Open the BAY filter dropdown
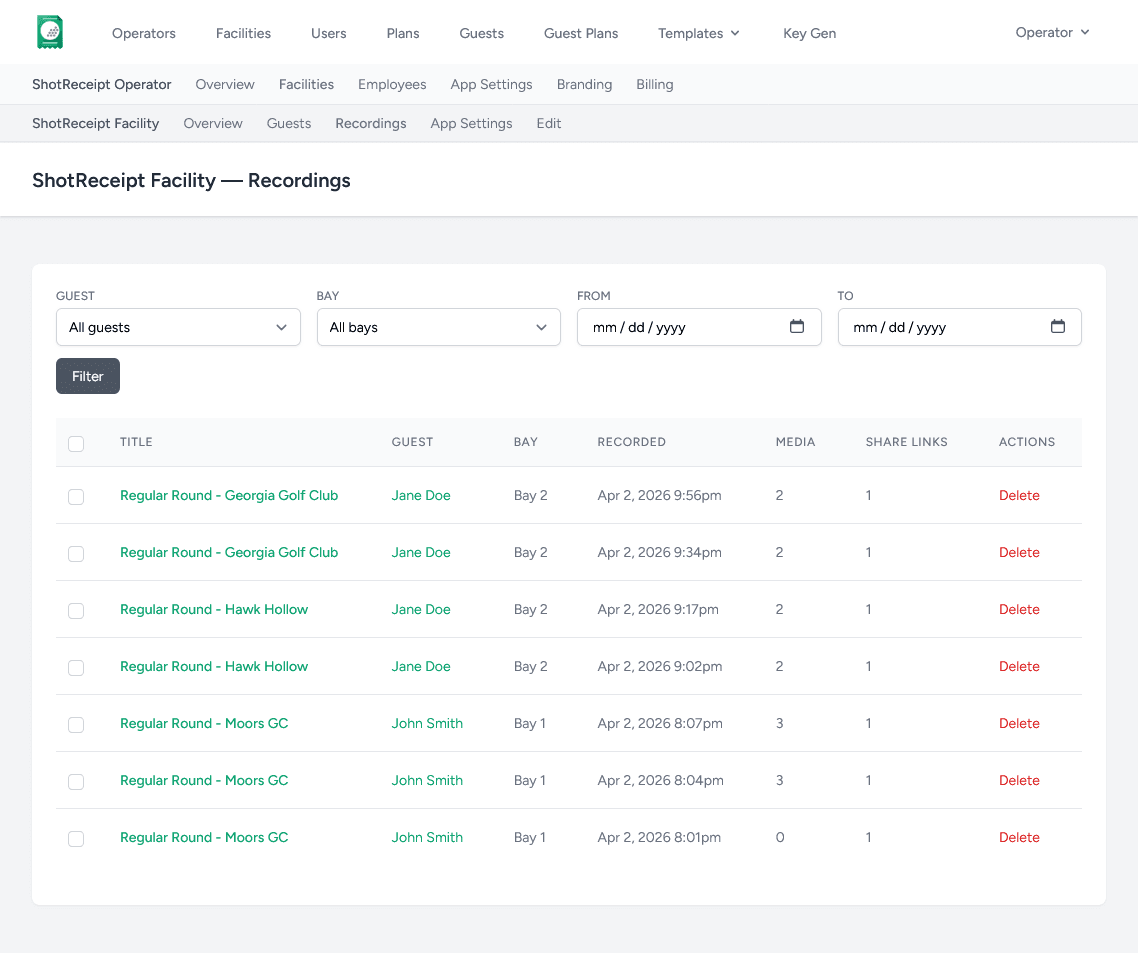Image resolution: width=1138 pixels, height=953 pixels. [x=438, y=327]
